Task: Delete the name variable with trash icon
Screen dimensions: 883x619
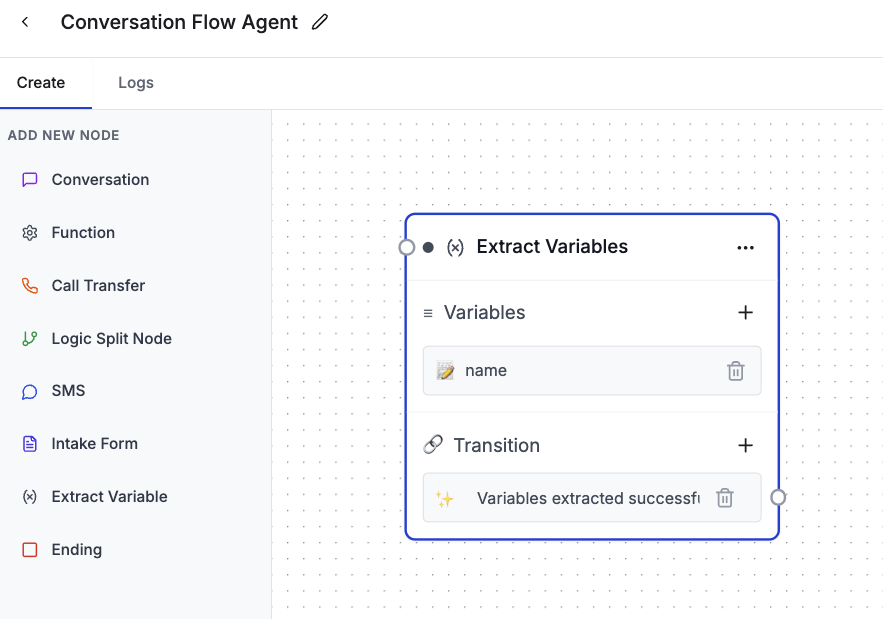Action: click(x=735, y=371)
